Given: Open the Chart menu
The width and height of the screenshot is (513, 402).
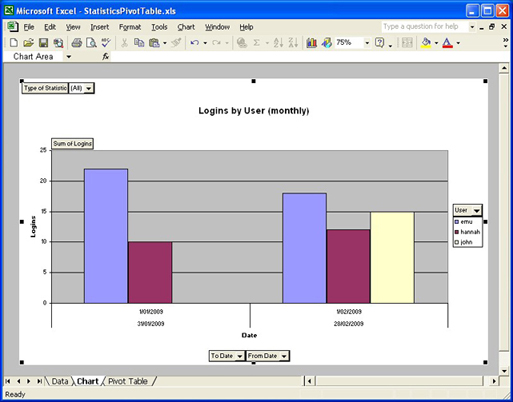Looking at the screenshot, I should [x=186, y=27].
